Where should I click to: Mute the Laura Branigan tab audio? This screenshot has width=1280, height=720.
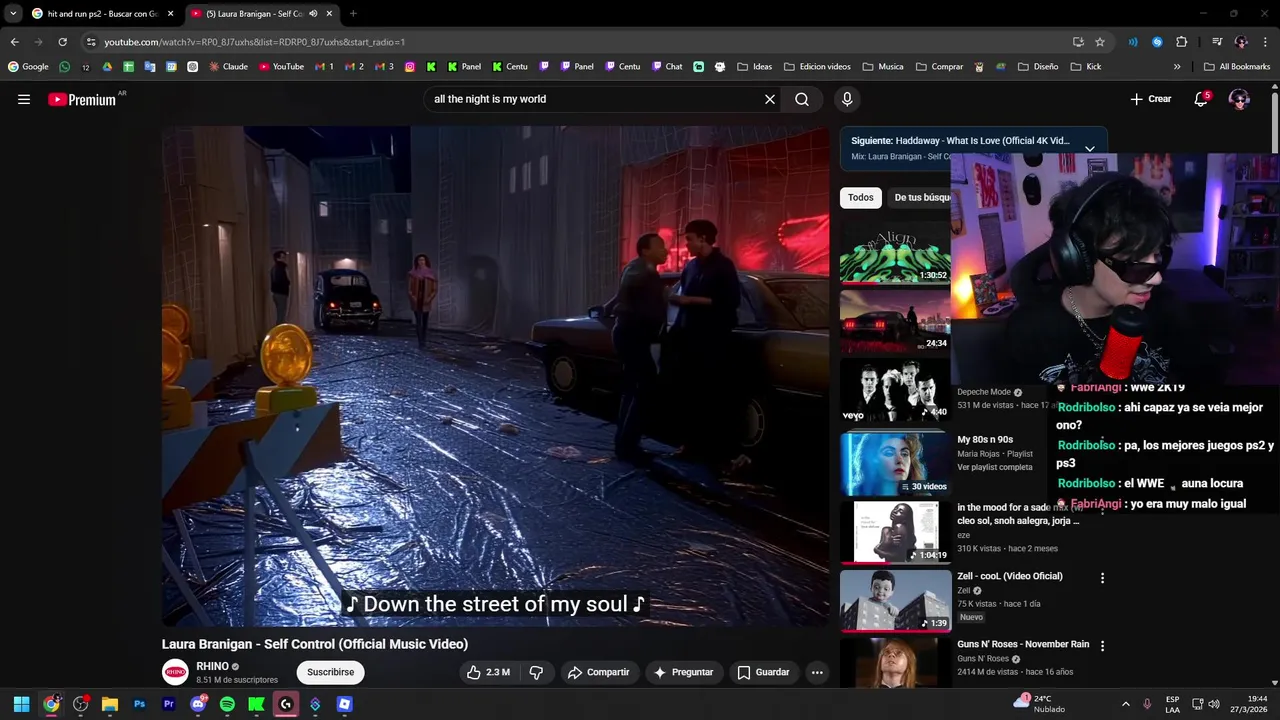pos(313,14)
